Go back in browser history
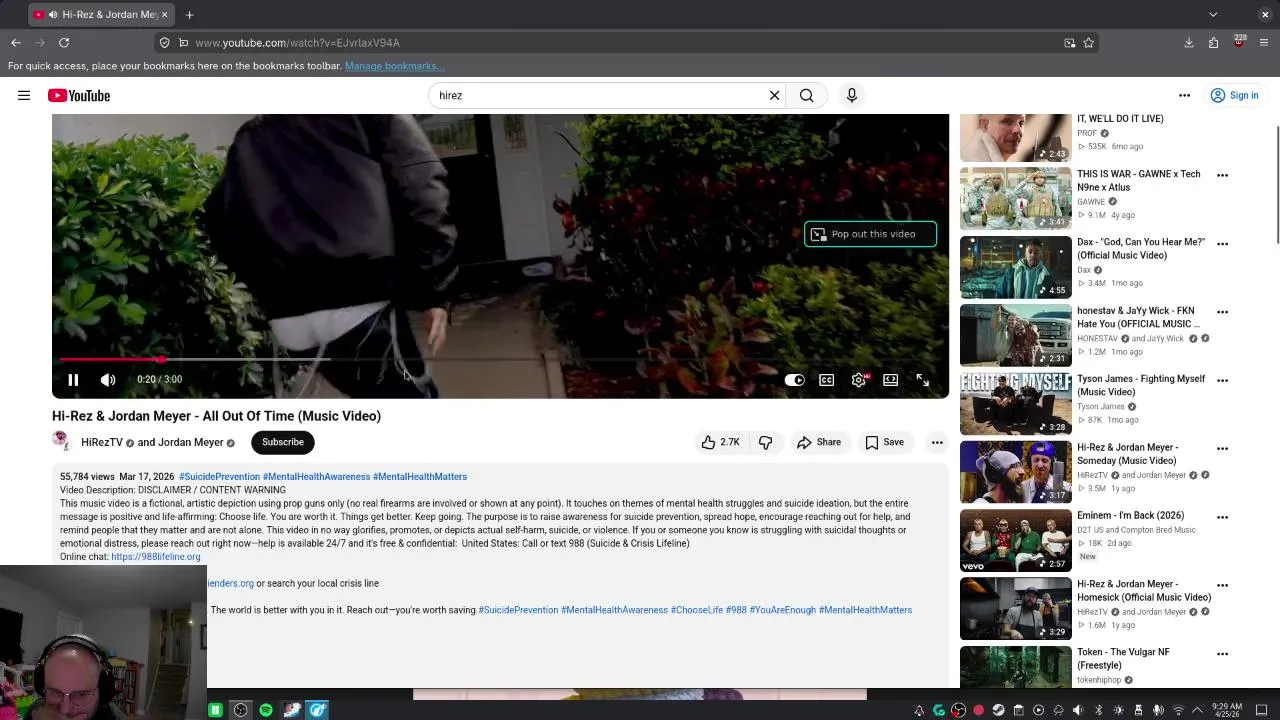 tap(16, 43)
